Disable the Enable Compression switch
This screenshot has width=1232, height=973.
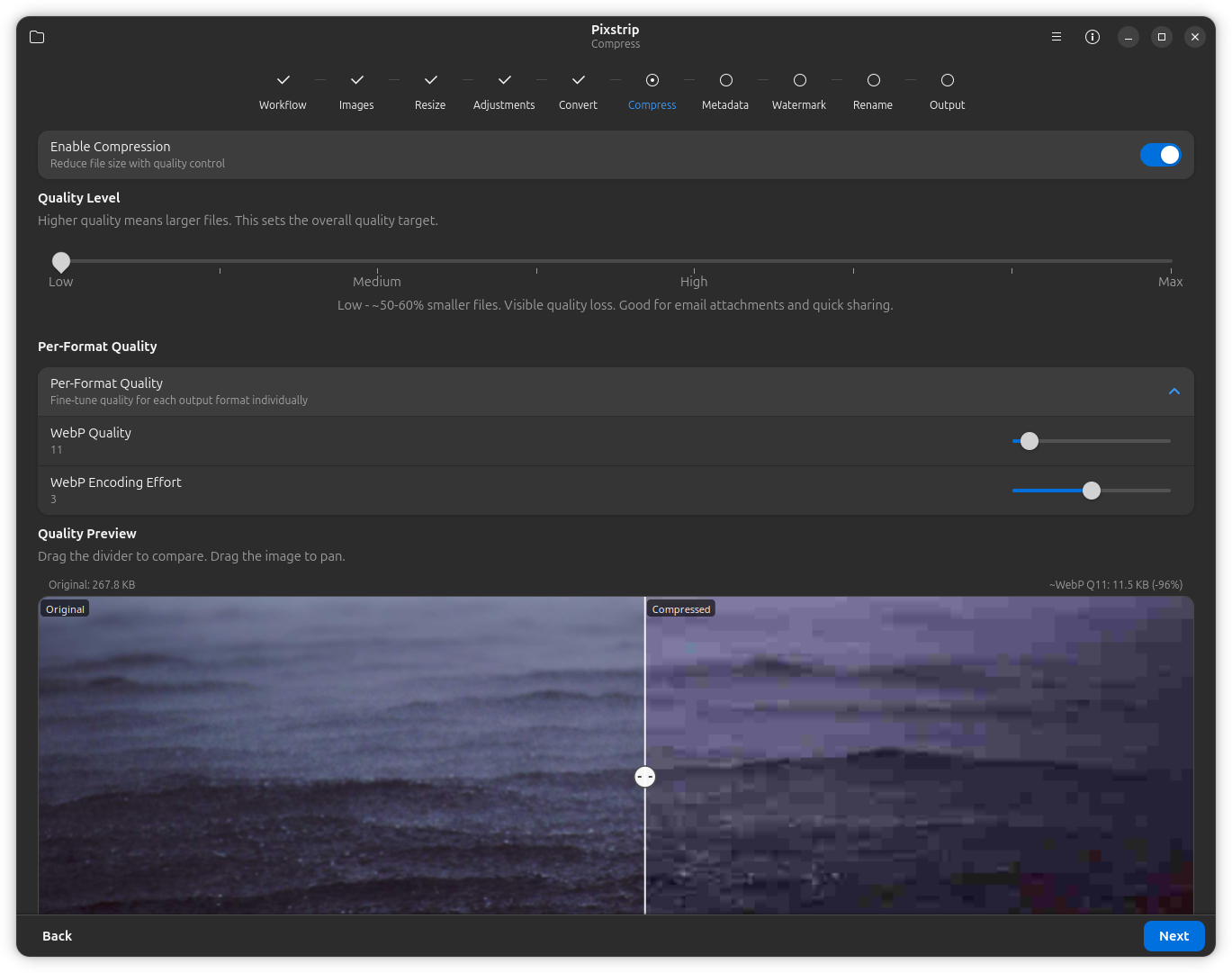[1160, 155]
